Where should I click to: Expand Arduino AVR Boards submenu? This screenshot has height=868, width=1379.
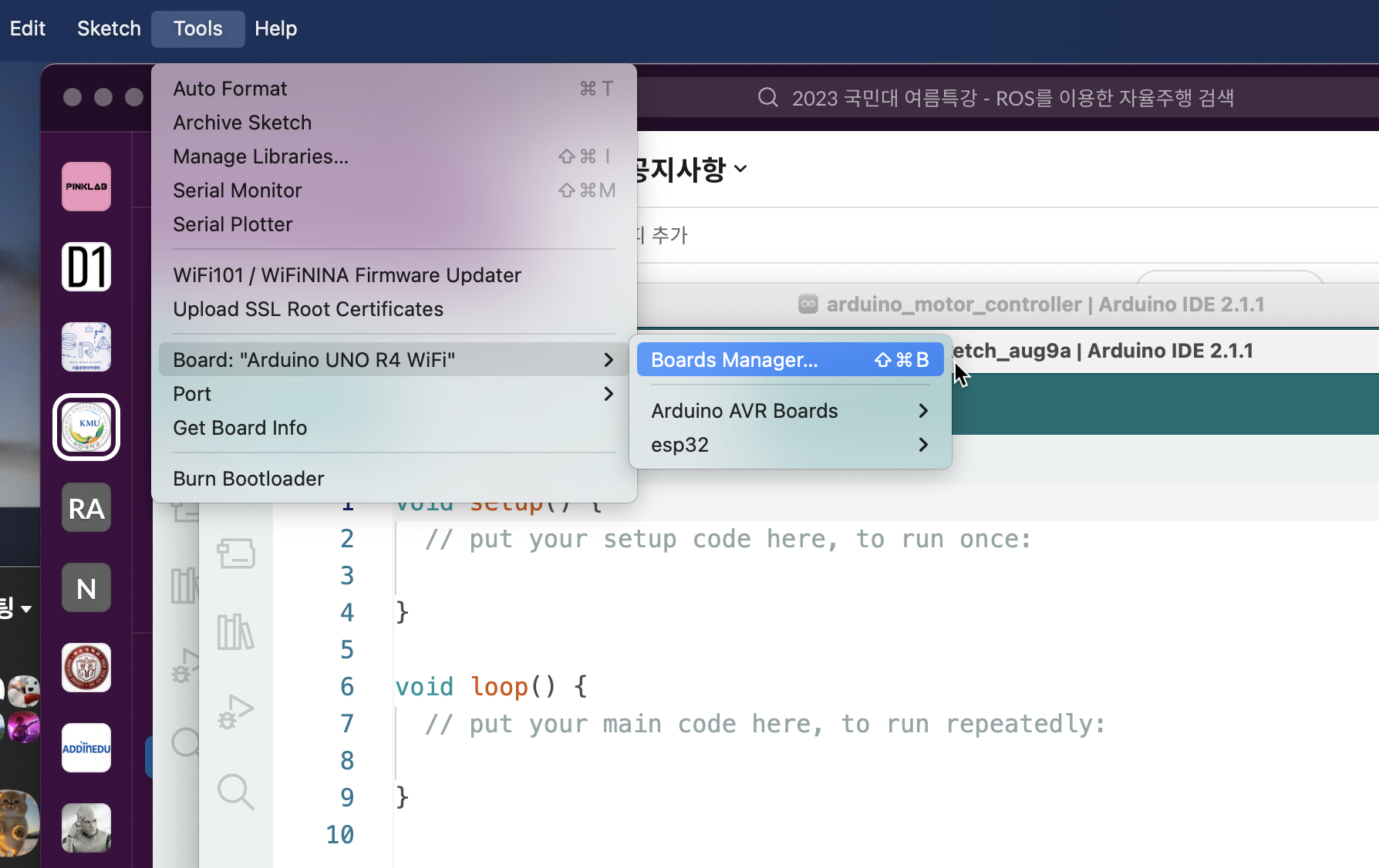pyautogui.click(x=791, y=411)
